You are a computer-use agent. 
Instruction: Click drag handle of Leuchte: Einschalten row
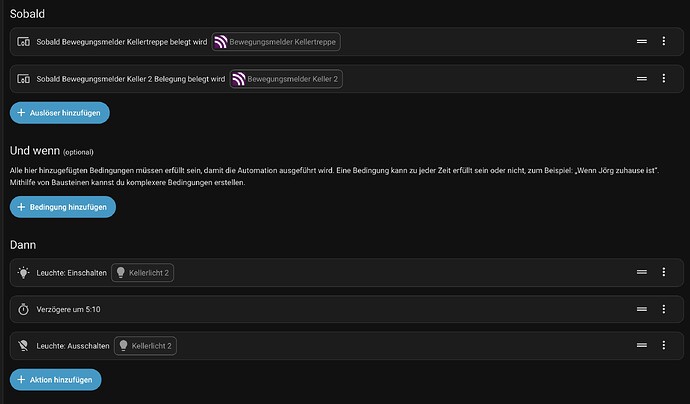[x=642, y=272]
